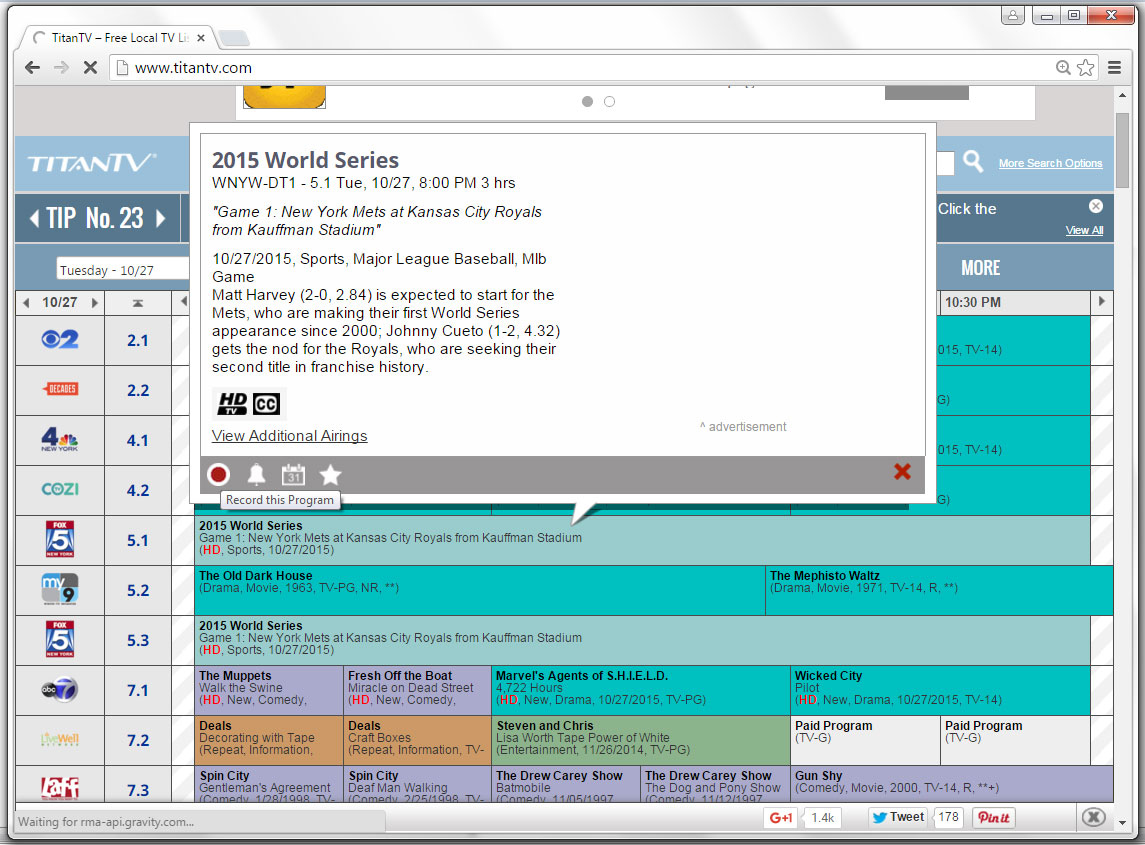Go to next tip arrow
The height and width of the screenshot is (845, 1145).
click(161, 218)
